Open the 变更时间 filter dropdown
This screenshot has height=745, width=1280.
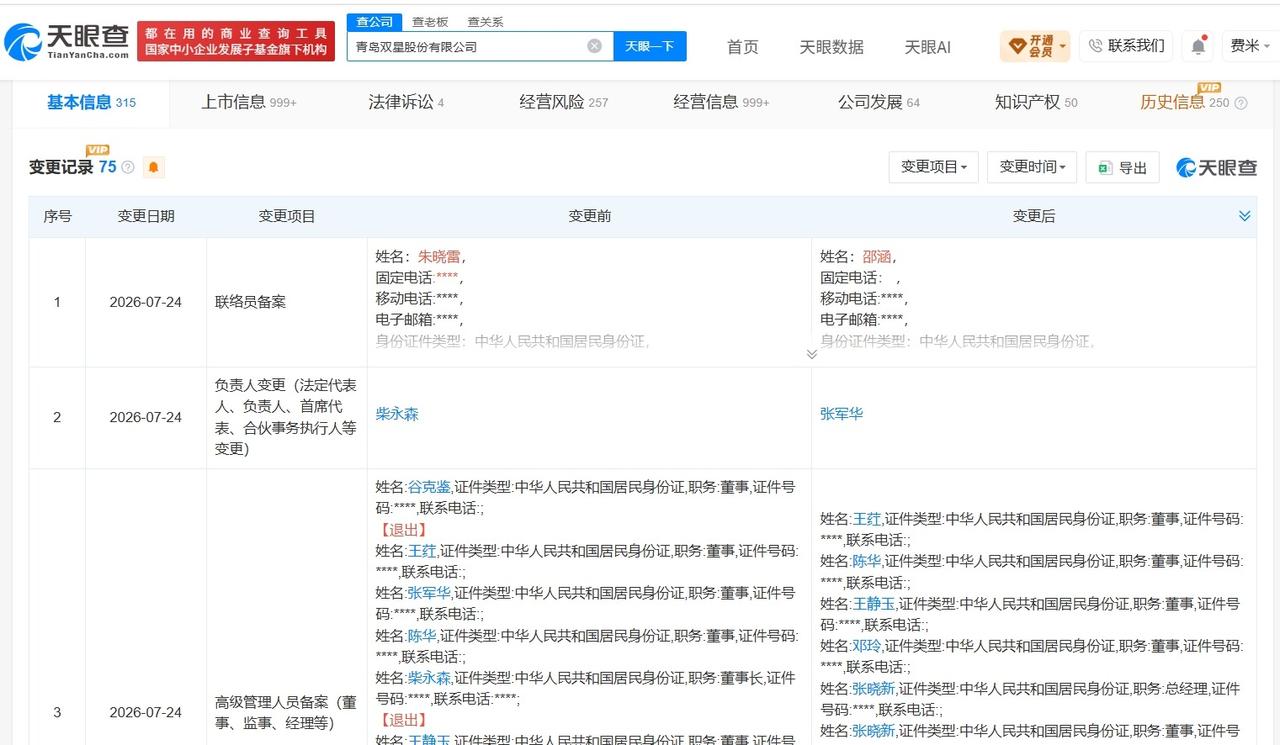[x=1032, y=167]
